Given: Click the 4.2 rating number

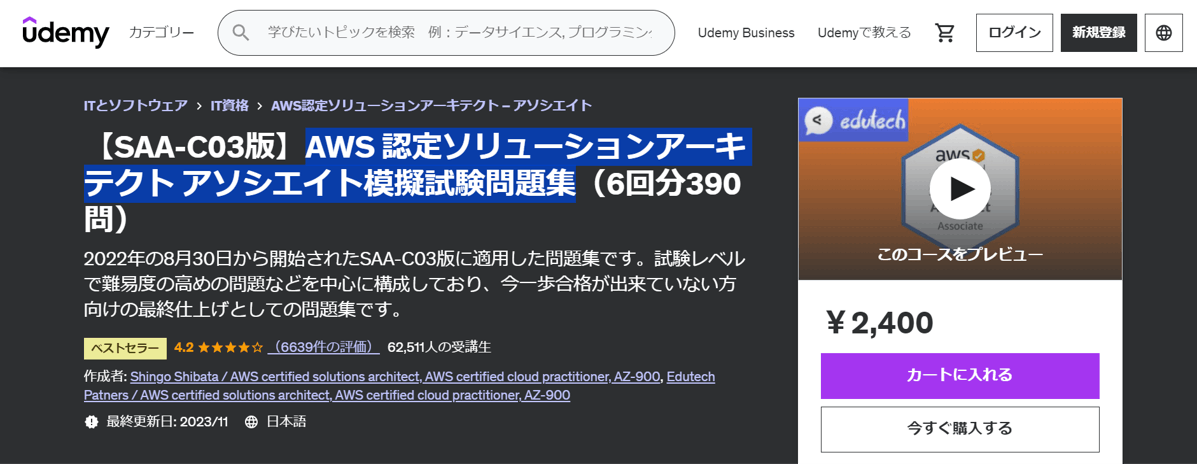Looking at the screenshot, I should 183,347.
